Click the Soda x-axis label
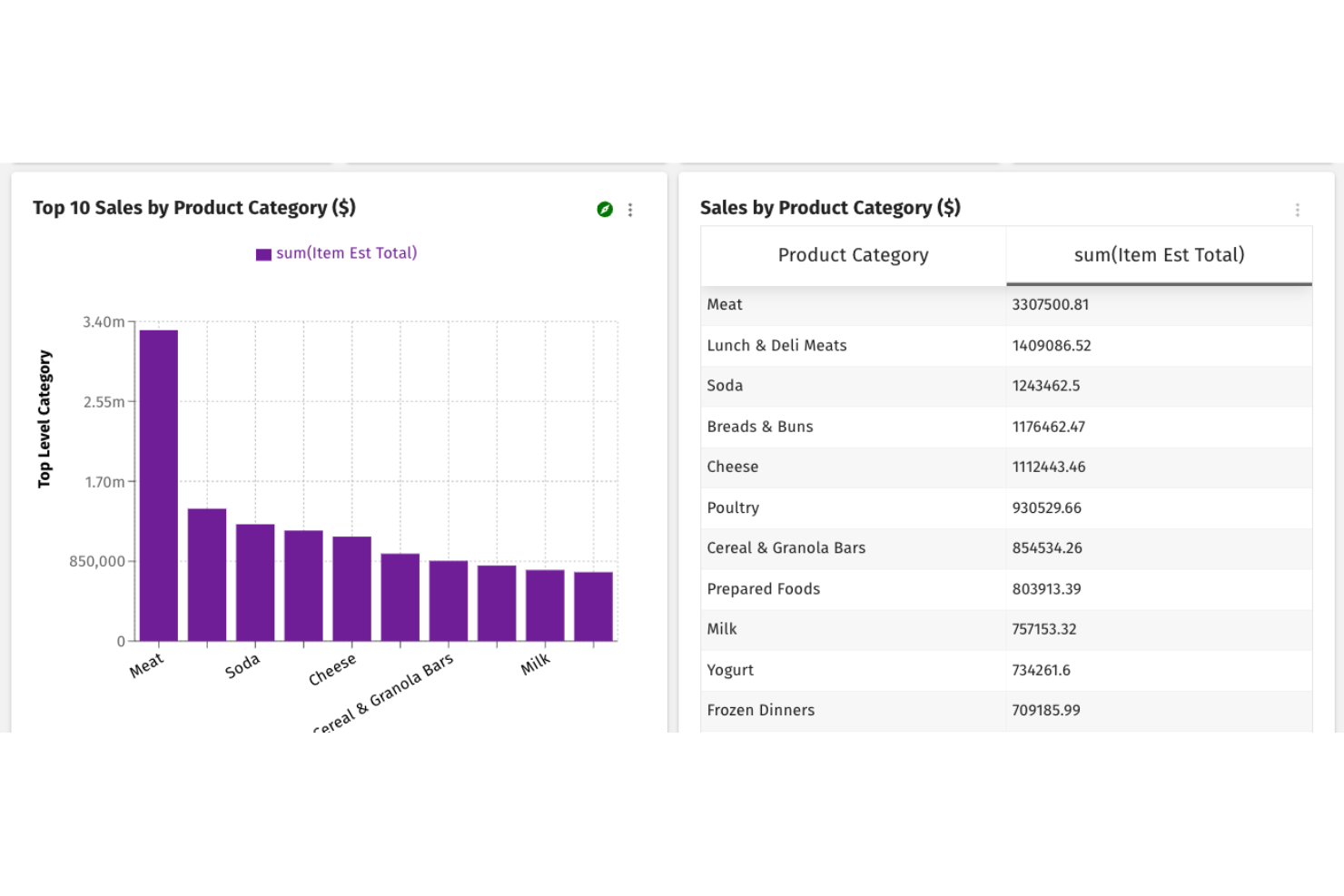The height and width of the screenshot is (896, 1344). click(x=242, y=666)
